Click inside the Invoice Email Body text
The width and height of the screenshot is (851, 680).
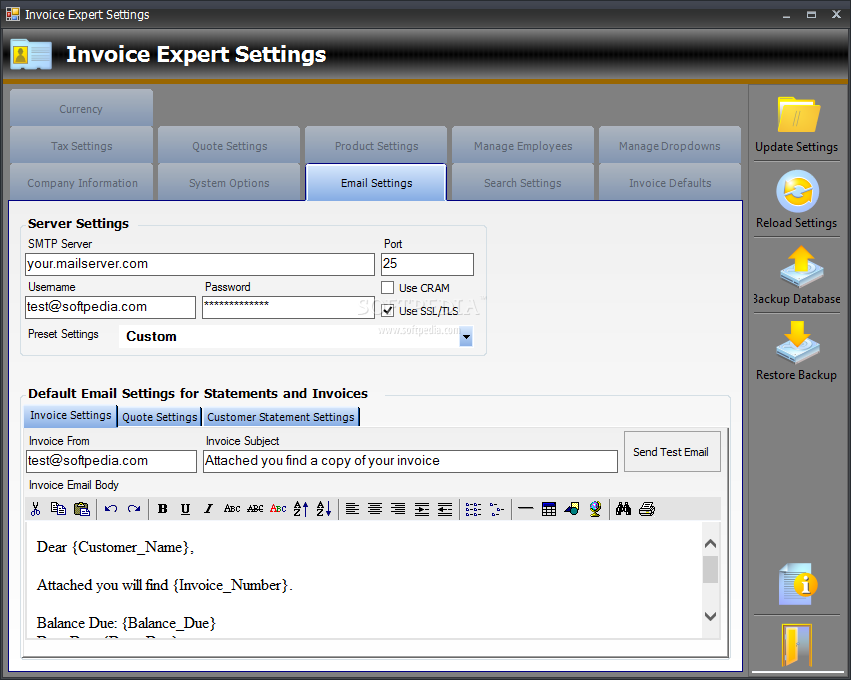coord(364,581)
